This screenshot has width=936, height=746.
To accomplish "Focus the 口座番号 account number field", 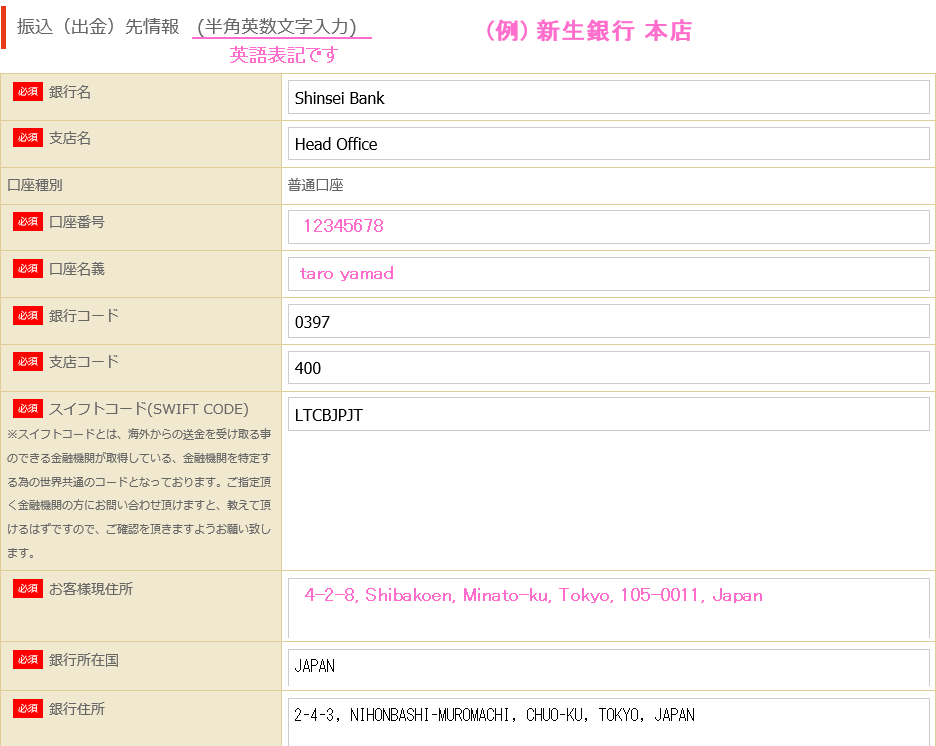I will point(608,227).
